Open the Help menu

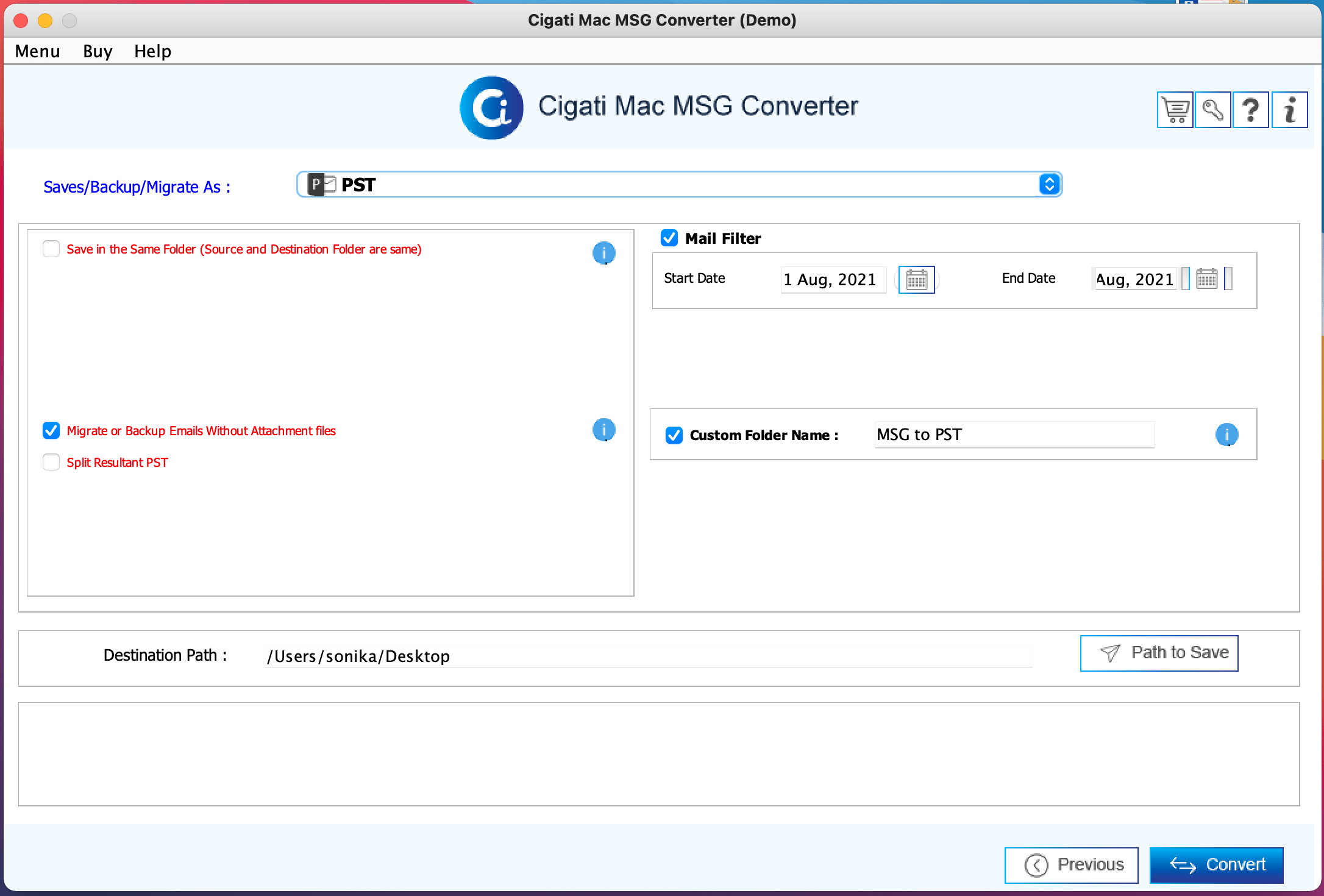(152, 51)
